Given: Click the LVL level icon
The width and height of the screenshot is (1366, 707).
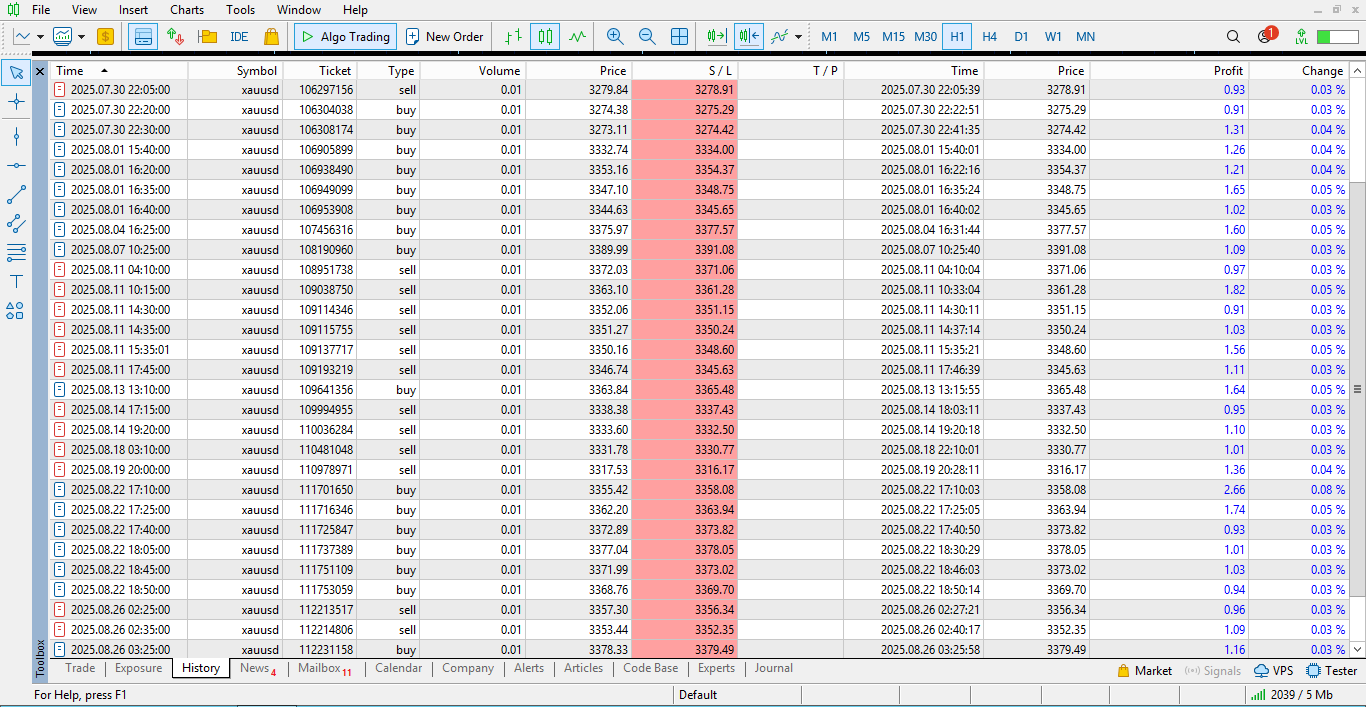Looking at the screenshot, I should pos(1301,37).
